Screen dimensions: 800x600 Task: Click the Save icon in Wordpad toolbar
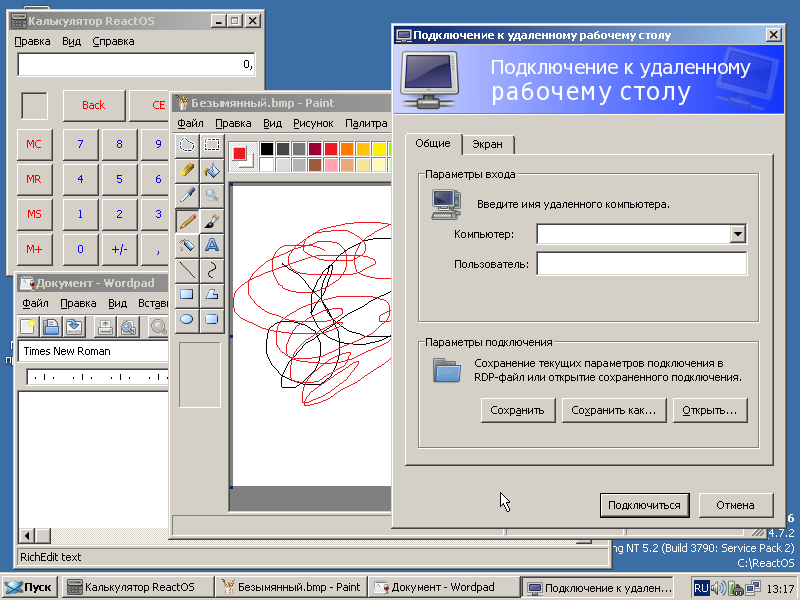[74, 327]
